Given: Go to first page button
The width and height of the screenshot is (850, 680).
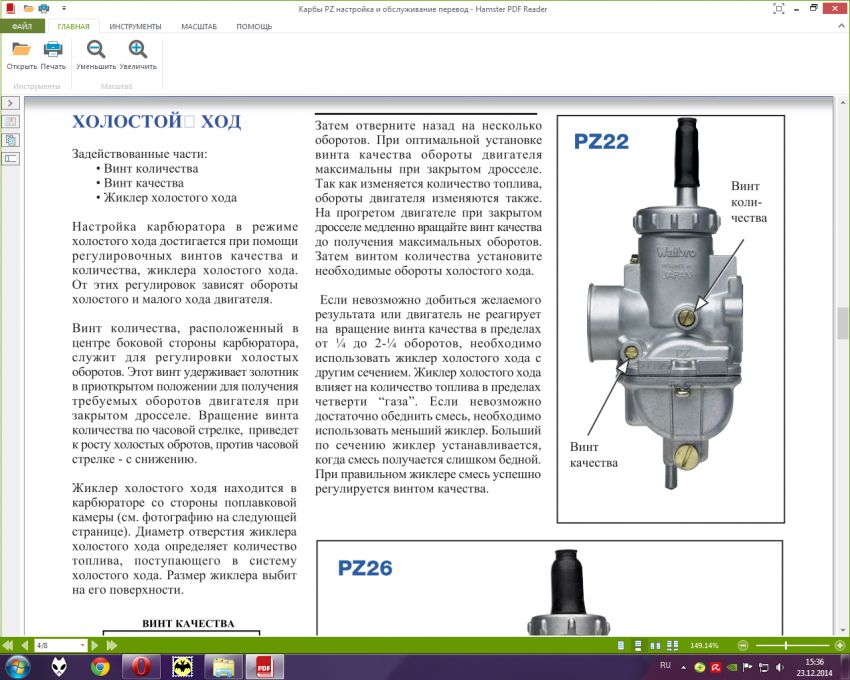Looking at the screenshot, I should (x=8, y=645).
